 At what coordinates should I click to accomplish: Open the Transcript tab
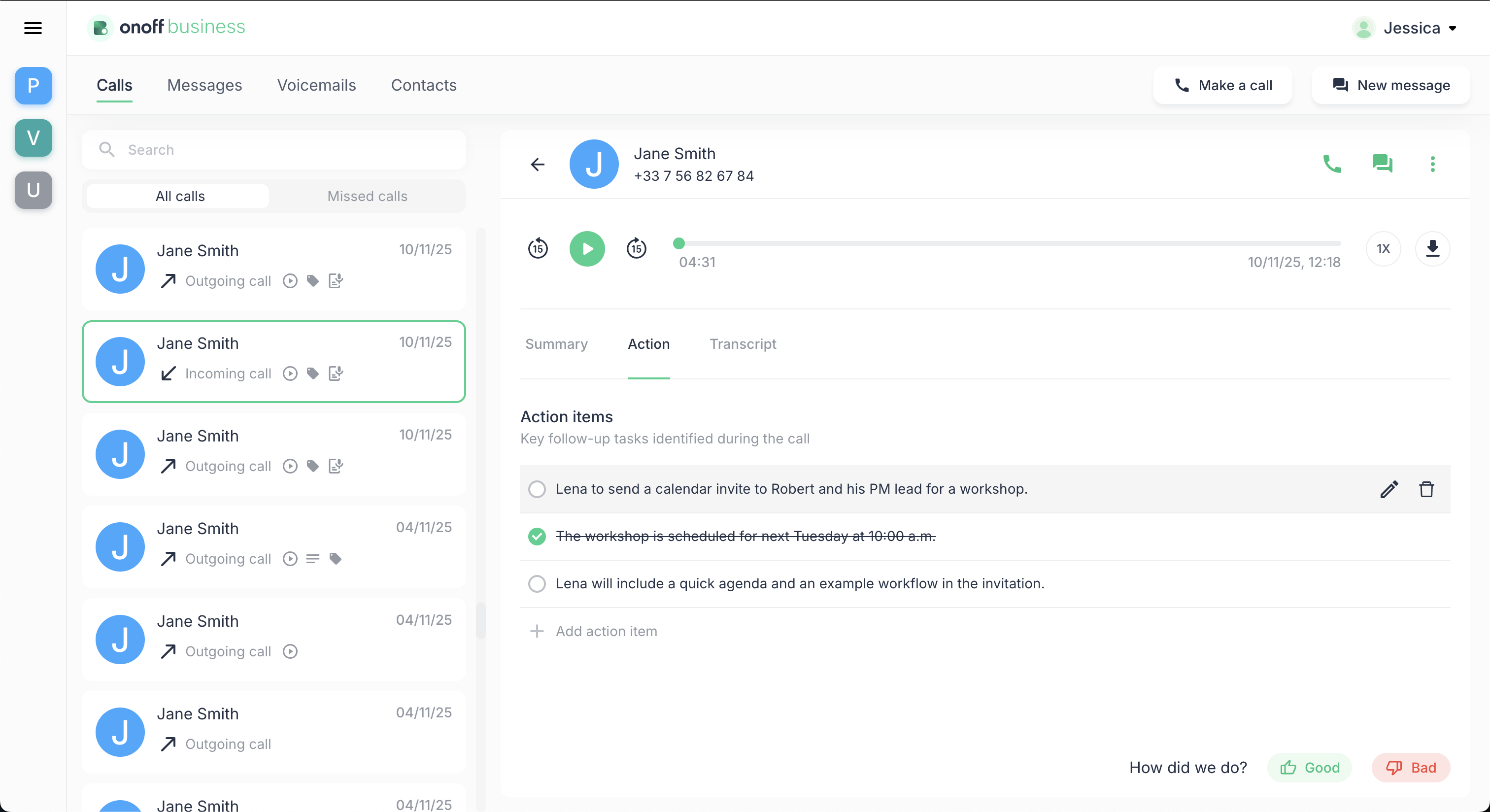click(x=743, y=344)
